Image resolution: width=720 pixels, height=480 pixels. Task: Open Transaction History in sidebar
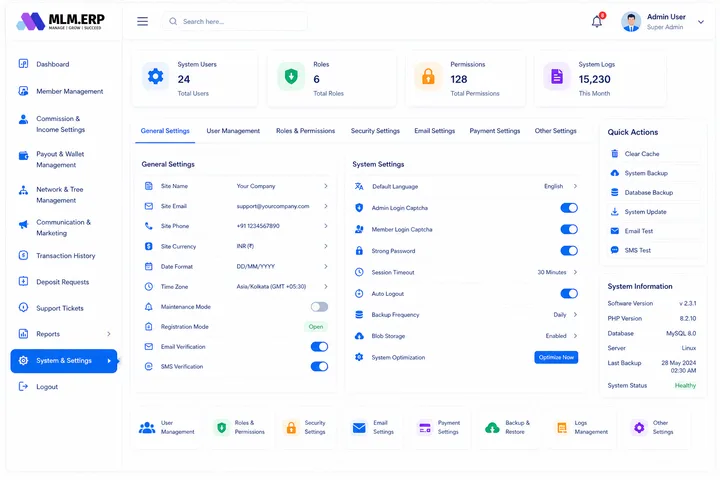tap(64, 255)
